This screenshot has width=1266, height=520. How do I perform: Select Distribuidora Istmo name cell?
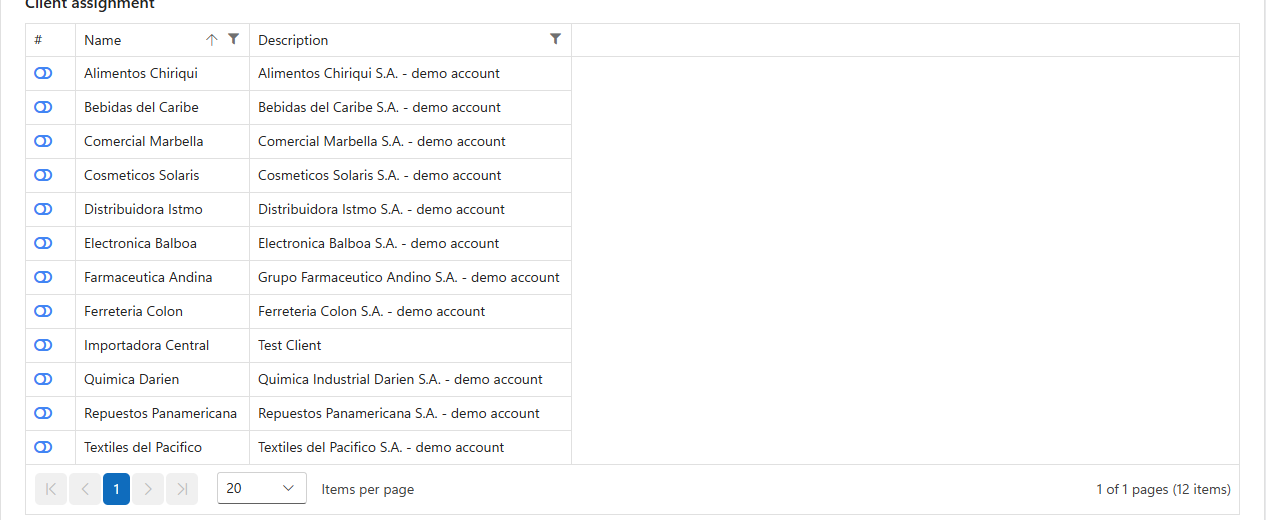pos(163,209)
